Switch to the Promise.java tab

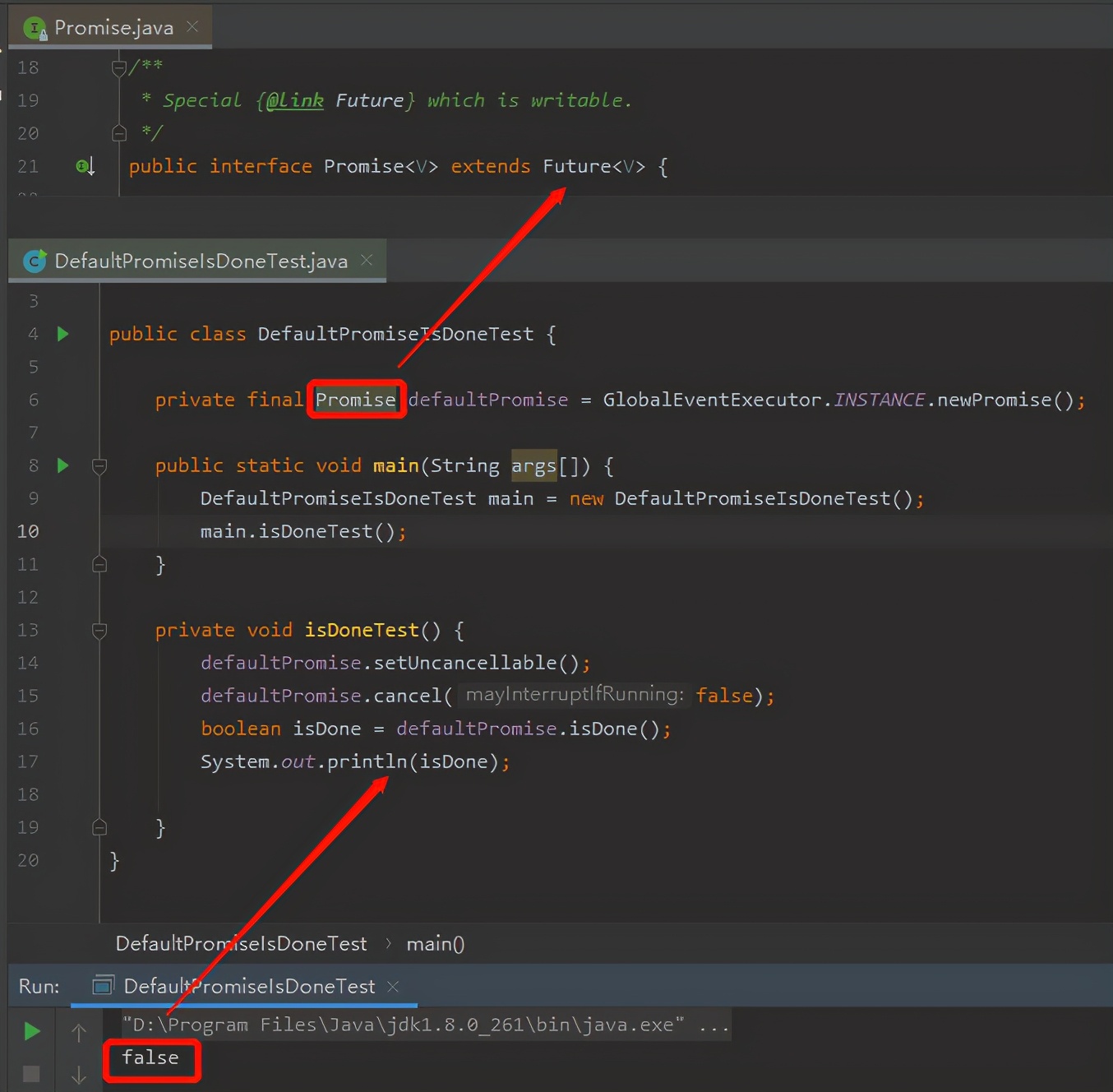pyautogui.click(x=113, y=28)
